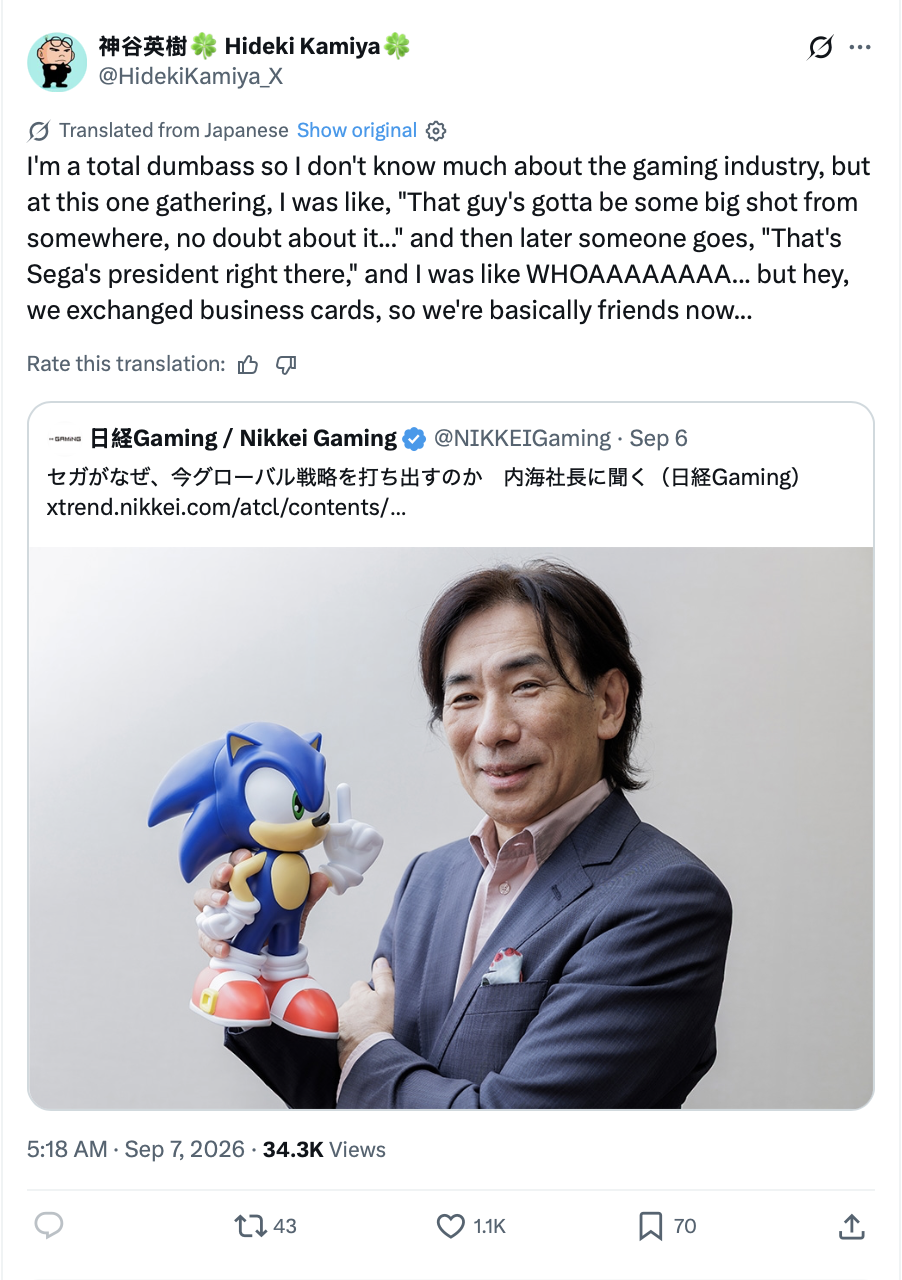Open the quoted post photo with Sonic figure
Image resolution: width=902 pixels, height=1280 pixels.
(x=451, y=828)
